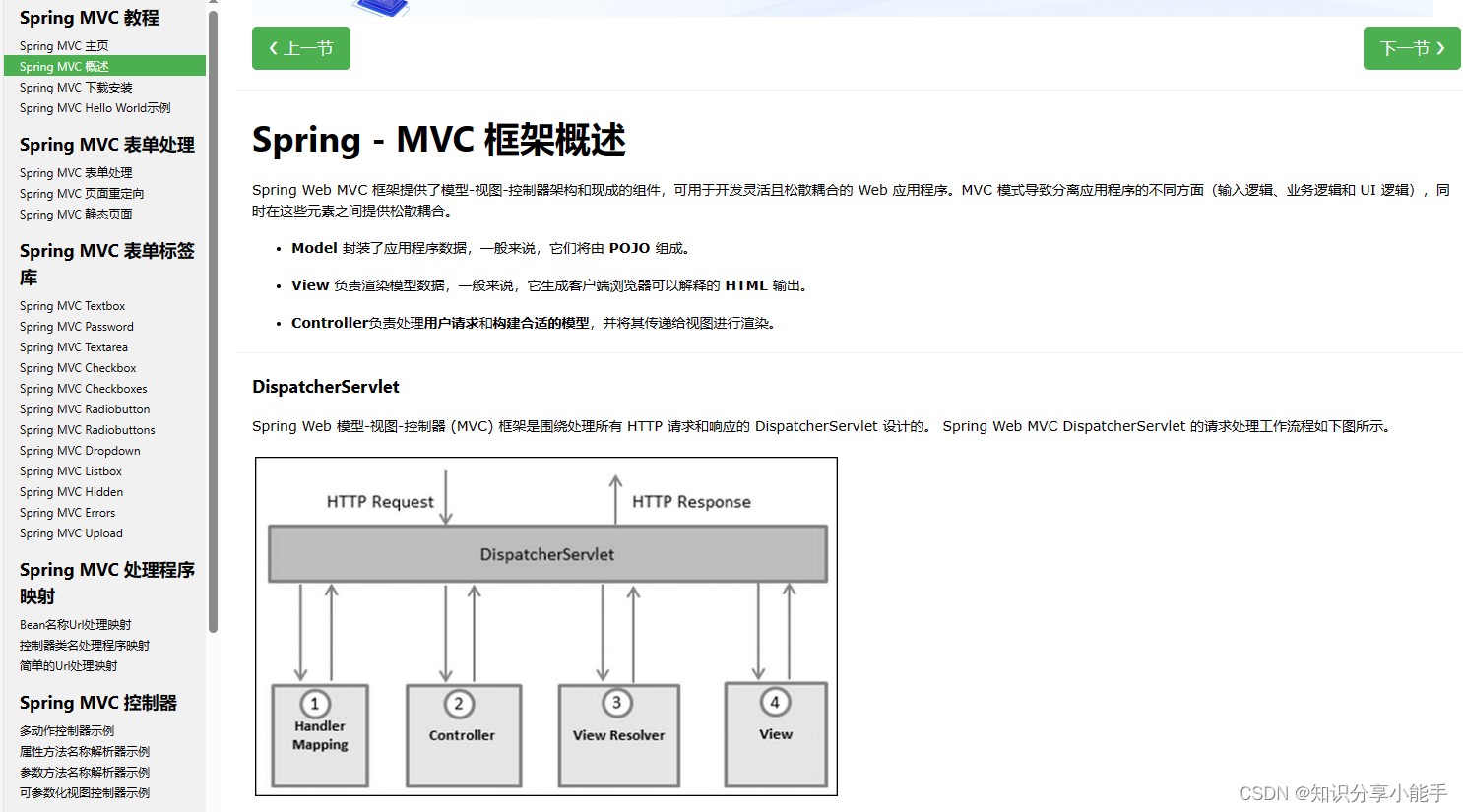Open 属性方法名称解析器示例 link
The image size is (1463, 812).
pyautogui.click(x=85, y=752)
